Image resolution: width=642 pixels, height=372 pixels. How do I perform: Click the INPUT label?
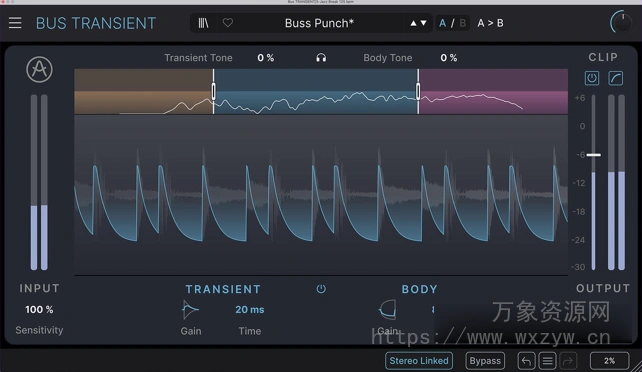pos(39,288)
